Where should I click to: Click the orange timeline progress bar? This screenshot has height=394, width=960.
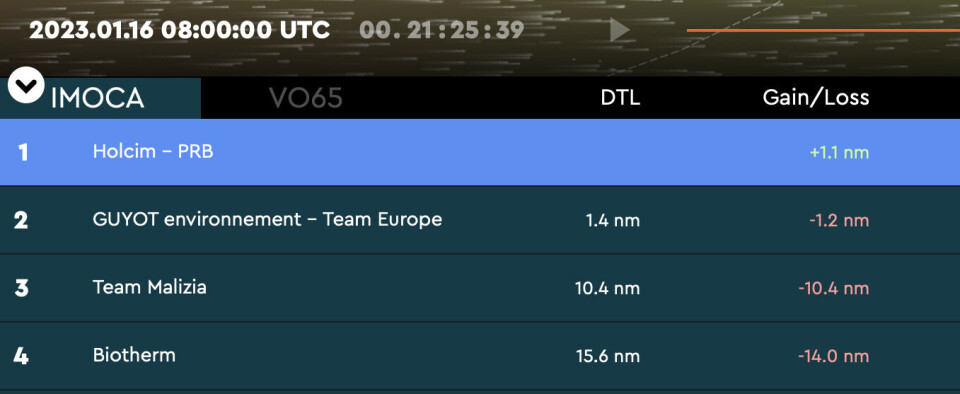click(823, 30)
